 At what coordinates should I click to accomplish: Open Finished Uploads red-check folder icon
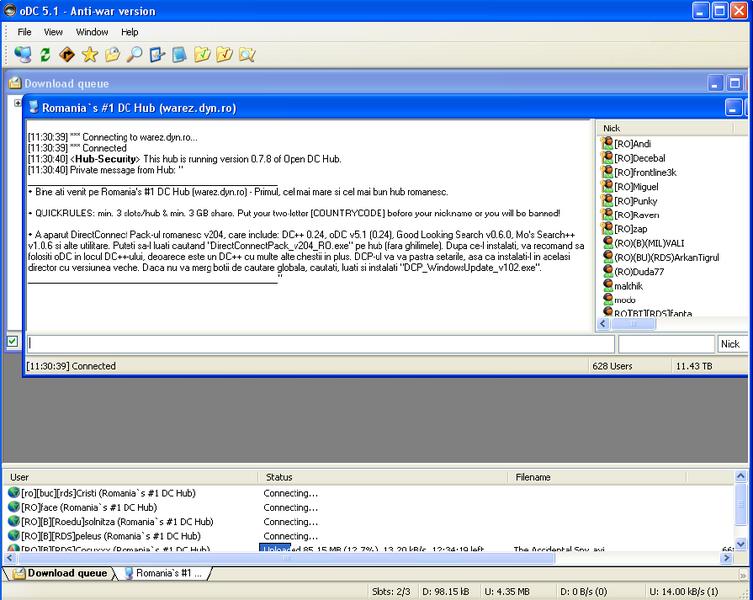click(x=224, y=54)
